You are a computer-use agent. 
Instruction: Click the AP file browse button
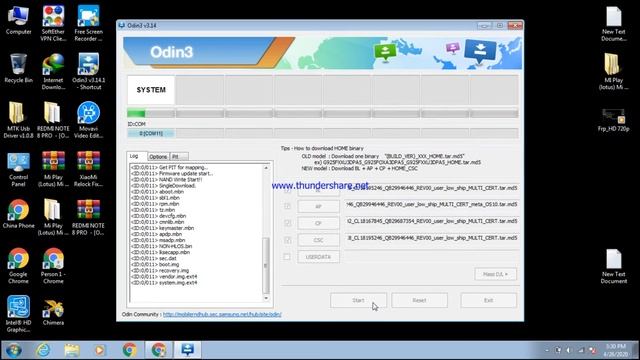tap(318, 207)
